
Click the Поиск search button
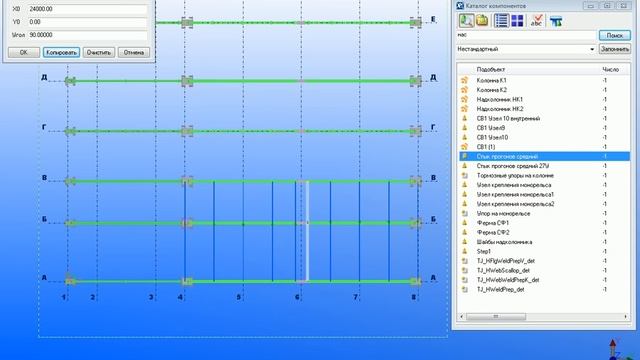click(615, 36)
